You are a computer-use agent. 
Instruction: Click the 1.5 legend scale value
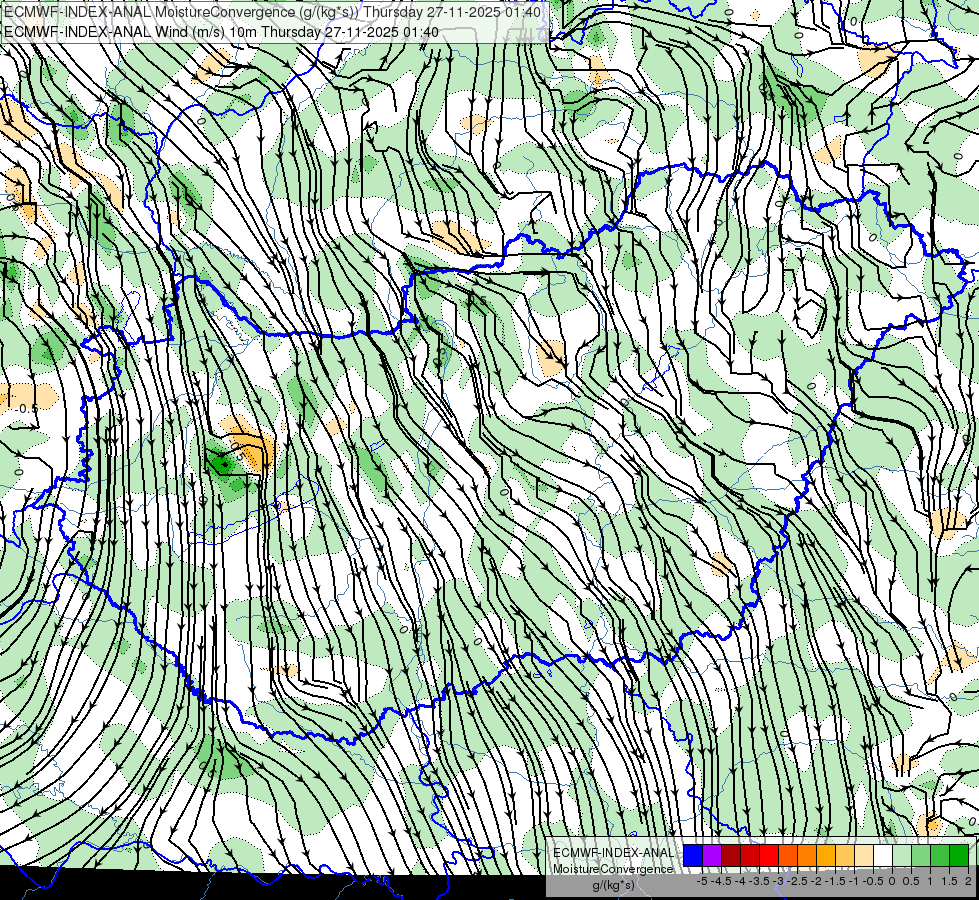[x=949, y=881]
